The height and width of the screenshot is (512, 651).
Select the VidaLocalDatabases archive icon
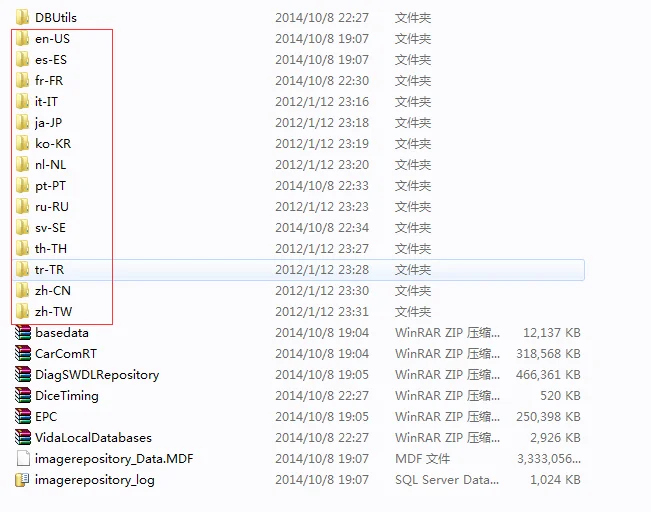(23, 437)
